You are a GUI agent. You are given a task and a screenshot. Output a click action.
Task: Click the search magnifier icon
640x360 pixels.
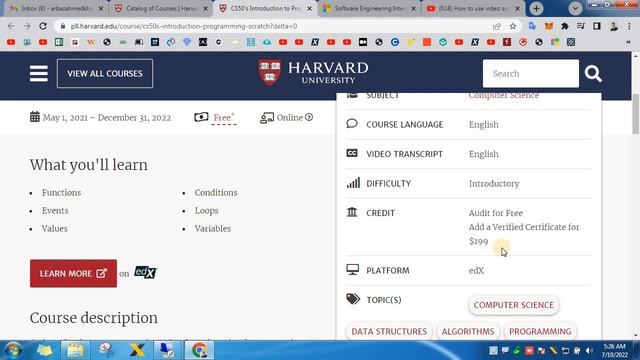point(593,74)
